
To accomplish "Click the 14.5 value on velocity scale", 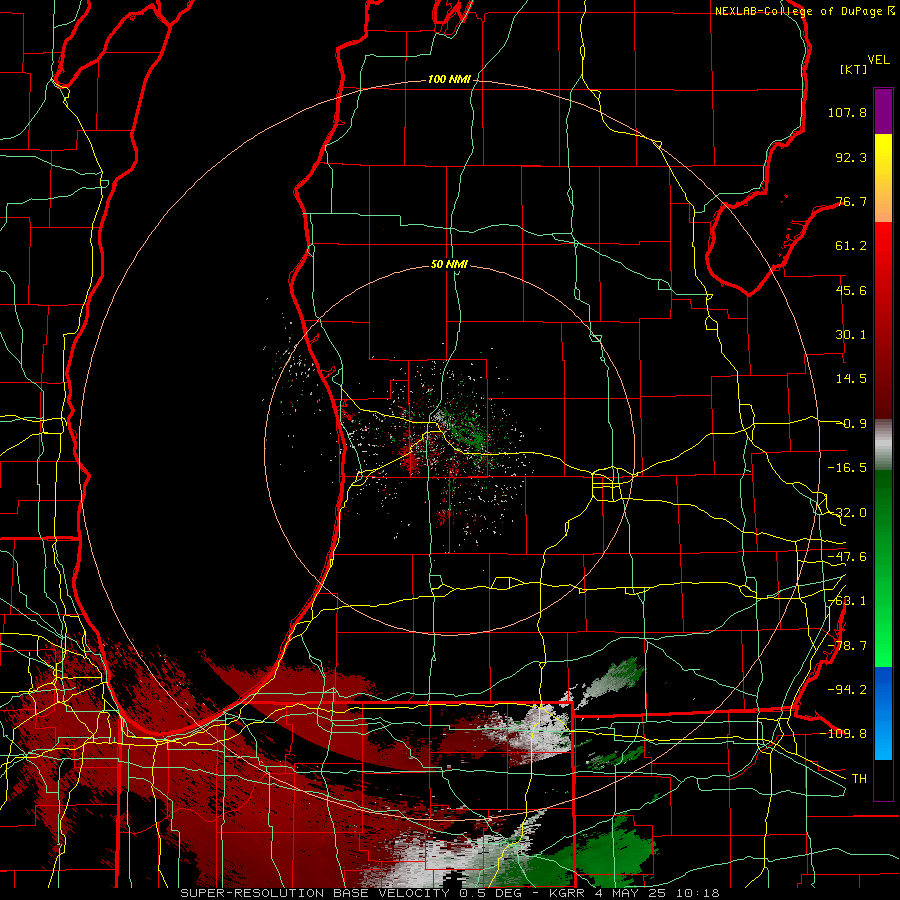I will click(x=851, y=379).
